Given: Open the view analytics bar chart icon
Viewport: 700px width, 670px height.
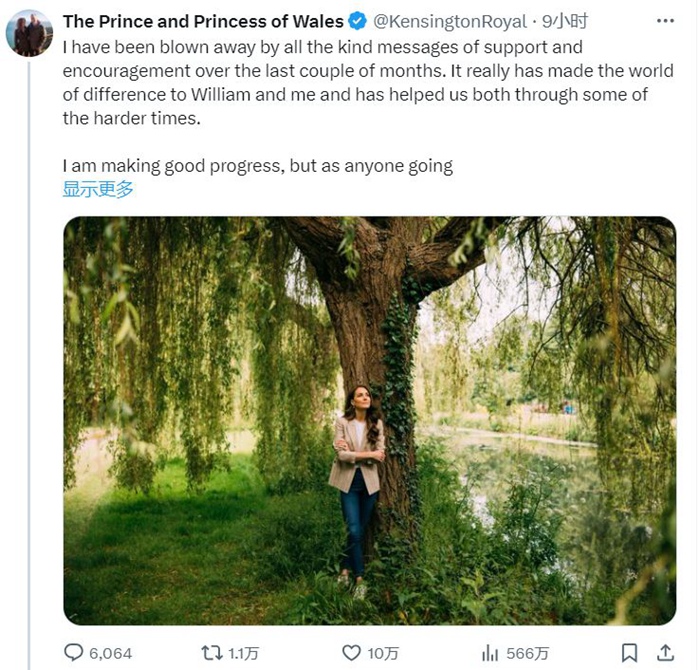Looking at the screenshot, I should point(490,653).
